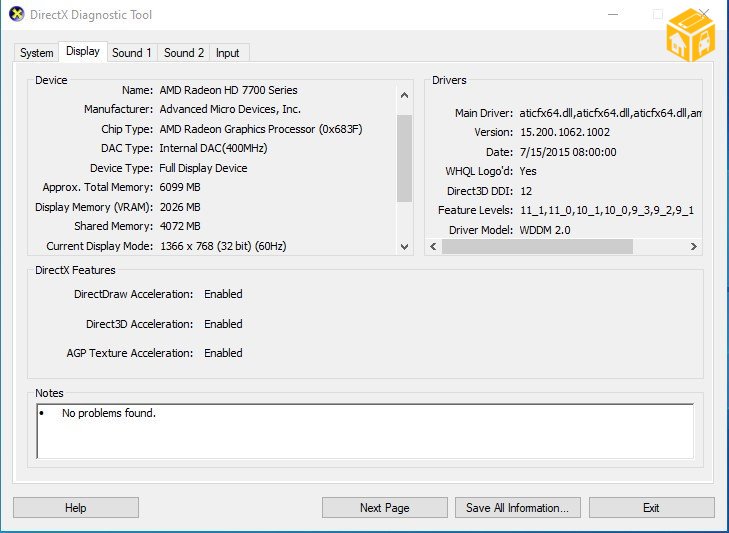Select 'AMD Radeon HD 7700 Series' name text
The image size is (729, 533).
pyautogui.click(x=228, y=90)
